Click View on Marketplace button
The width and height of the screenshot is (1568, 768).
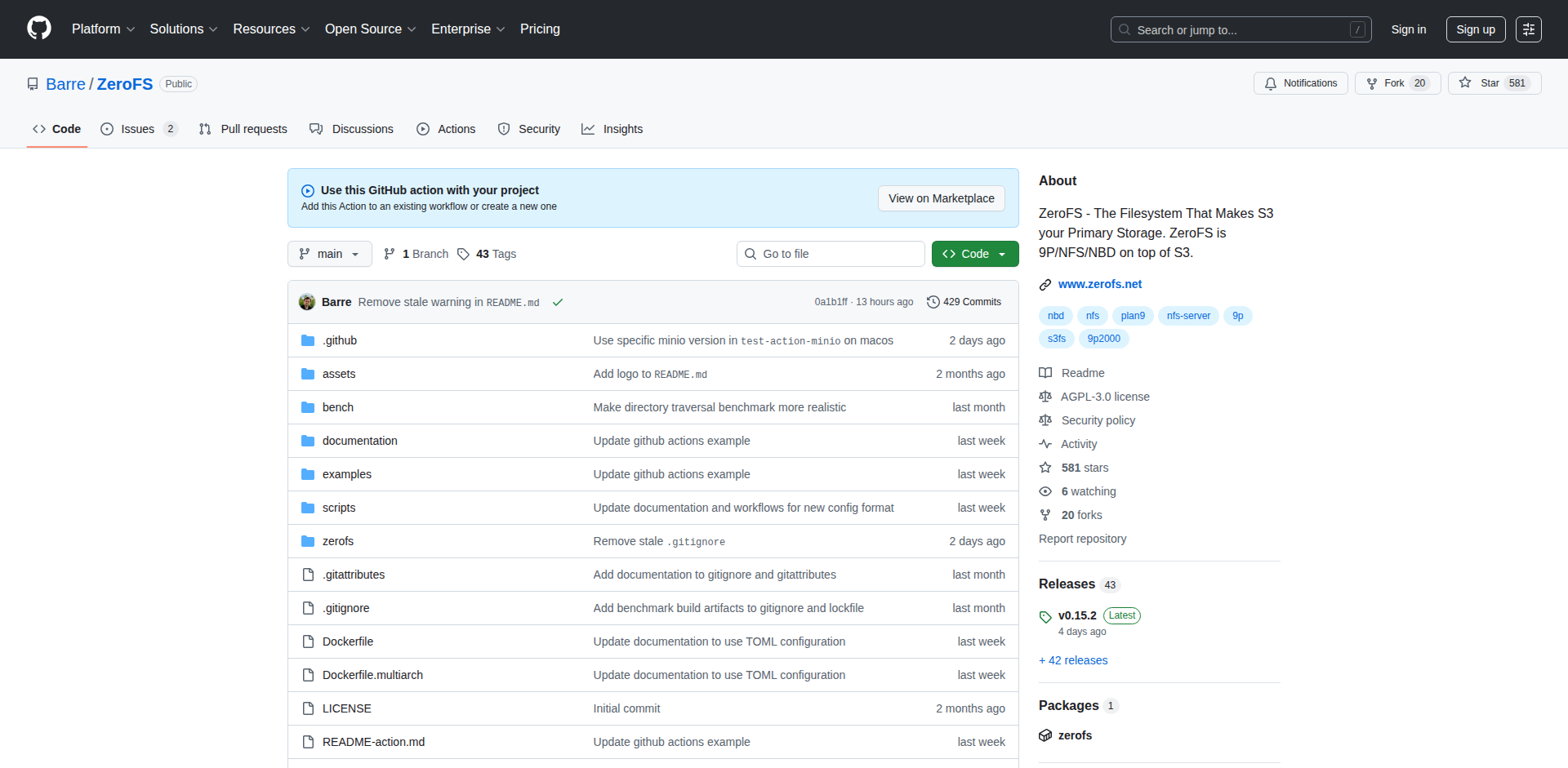tap(942, 198)
